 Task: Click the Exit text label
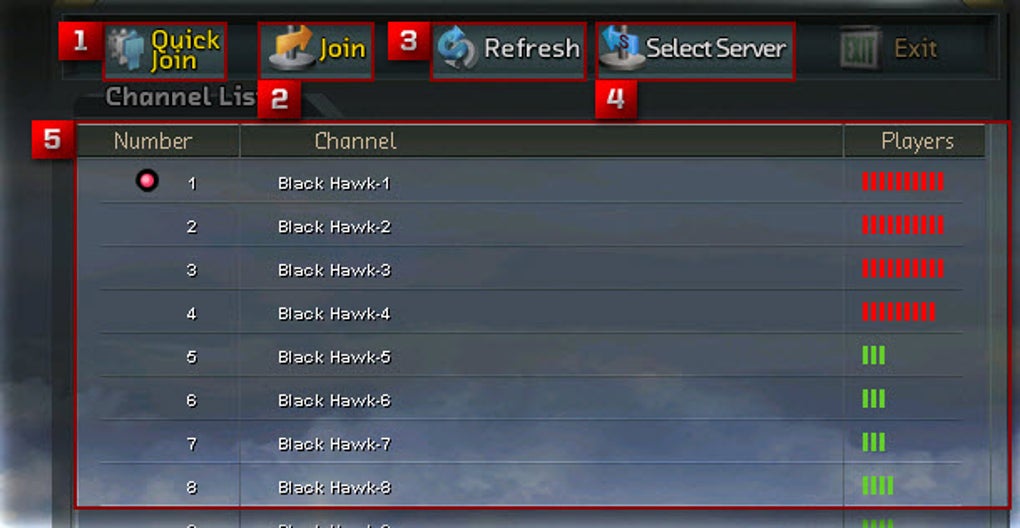916,49
